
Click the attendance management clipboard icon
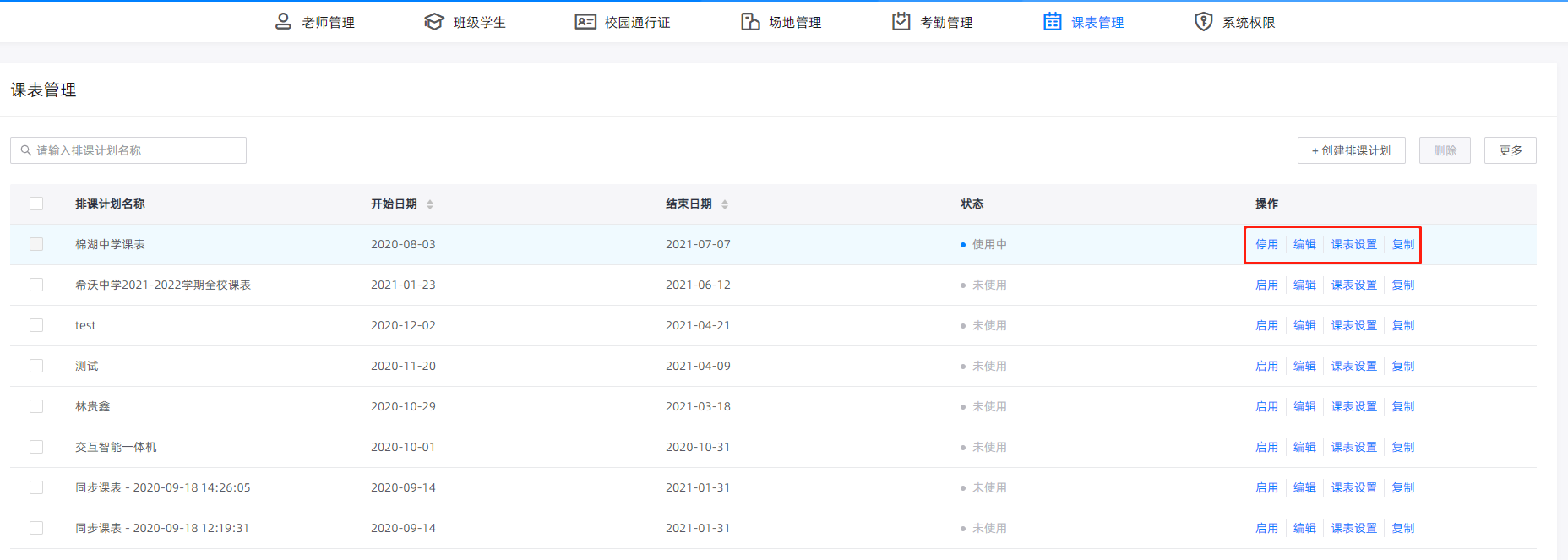(901, 21)
